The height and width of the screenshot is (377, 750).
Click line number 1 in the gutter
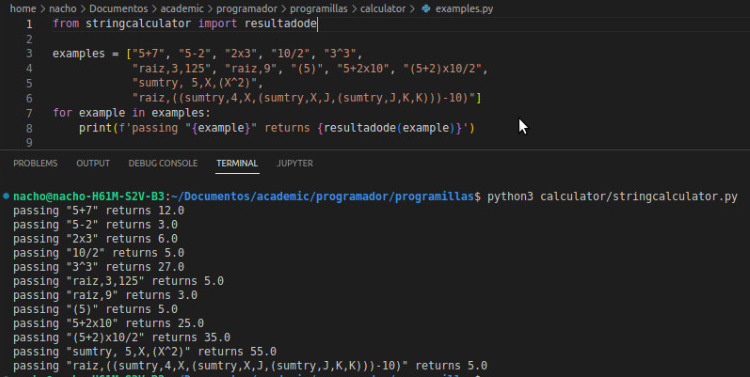pos(29,24)
